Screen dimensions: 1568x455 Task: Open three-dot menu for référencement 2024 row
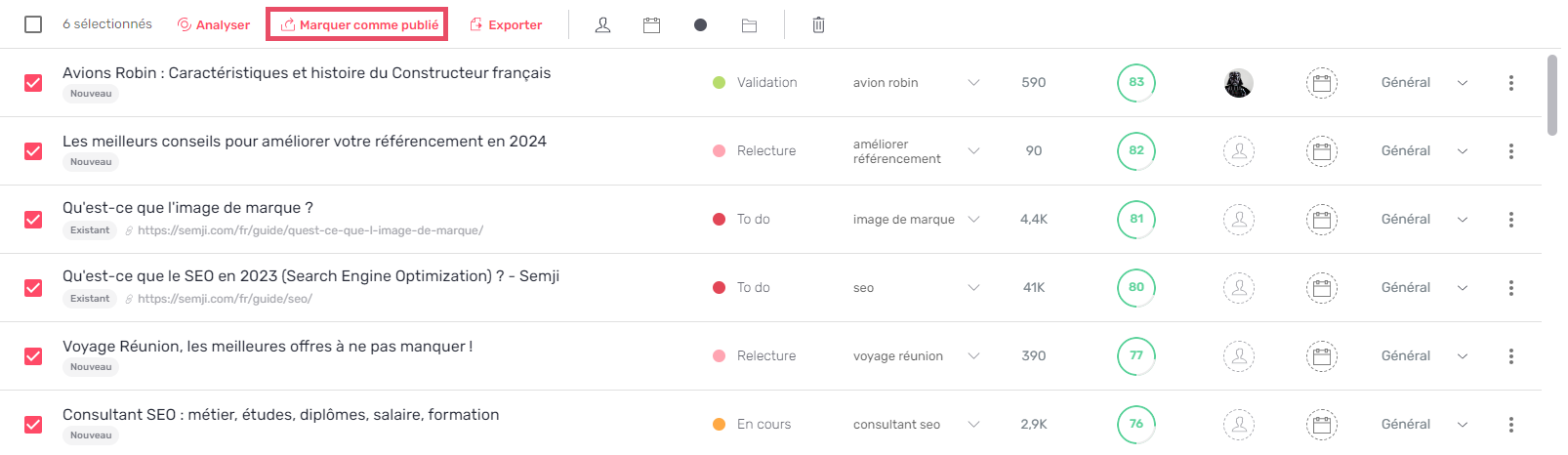1511,151
